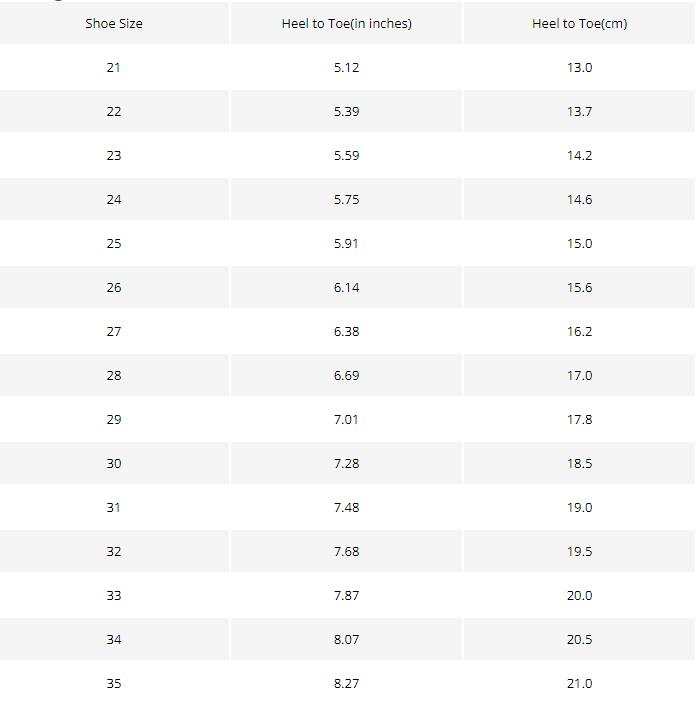Select the 13.0 cm value
Image resolution: width=699 pixels, height=701 pixels.
[580, 68]
